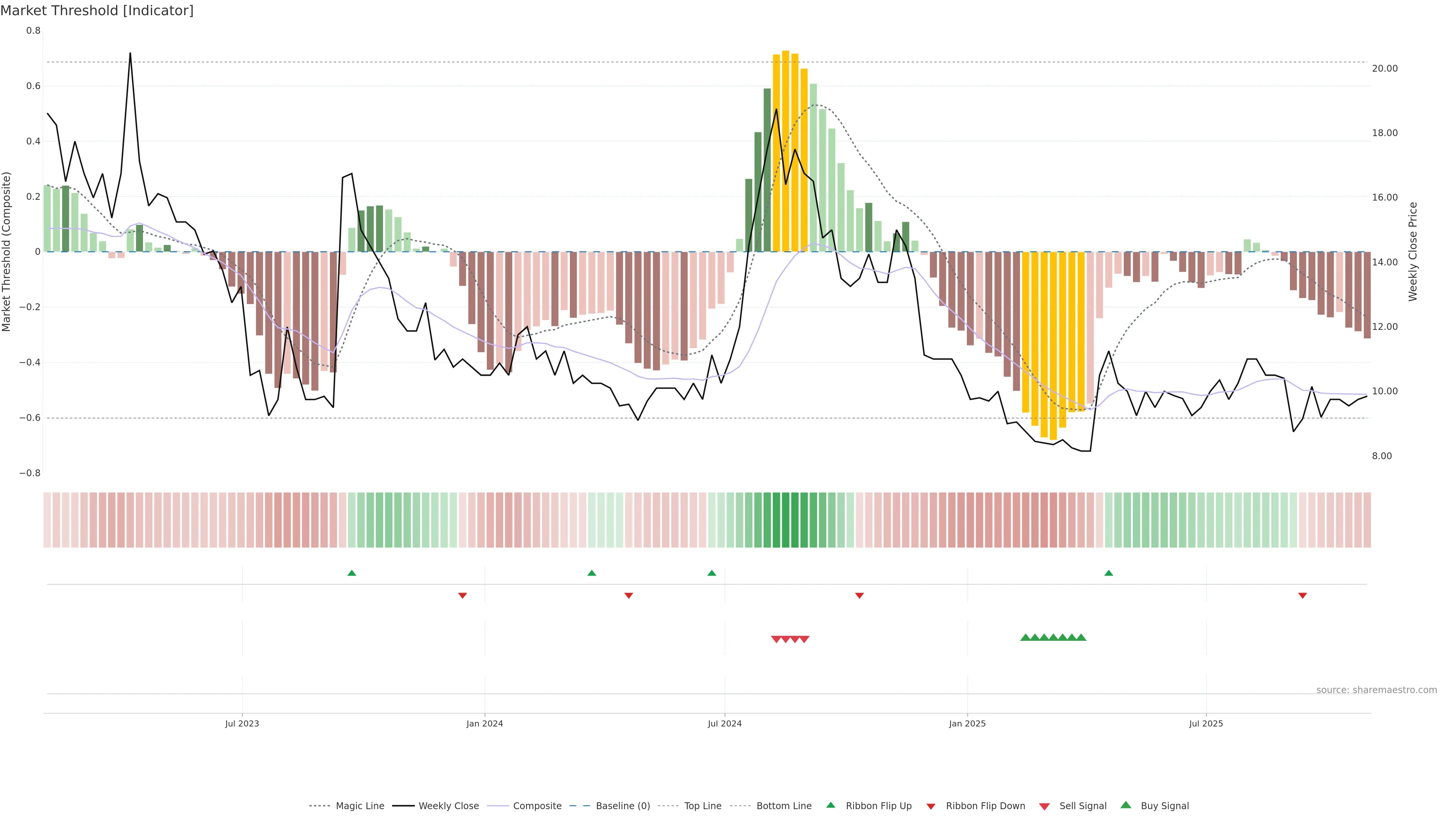Screen dimensions: 1456x819
Task: Click the Sell Signal legend icon
Action: (x=1045, y=806)
